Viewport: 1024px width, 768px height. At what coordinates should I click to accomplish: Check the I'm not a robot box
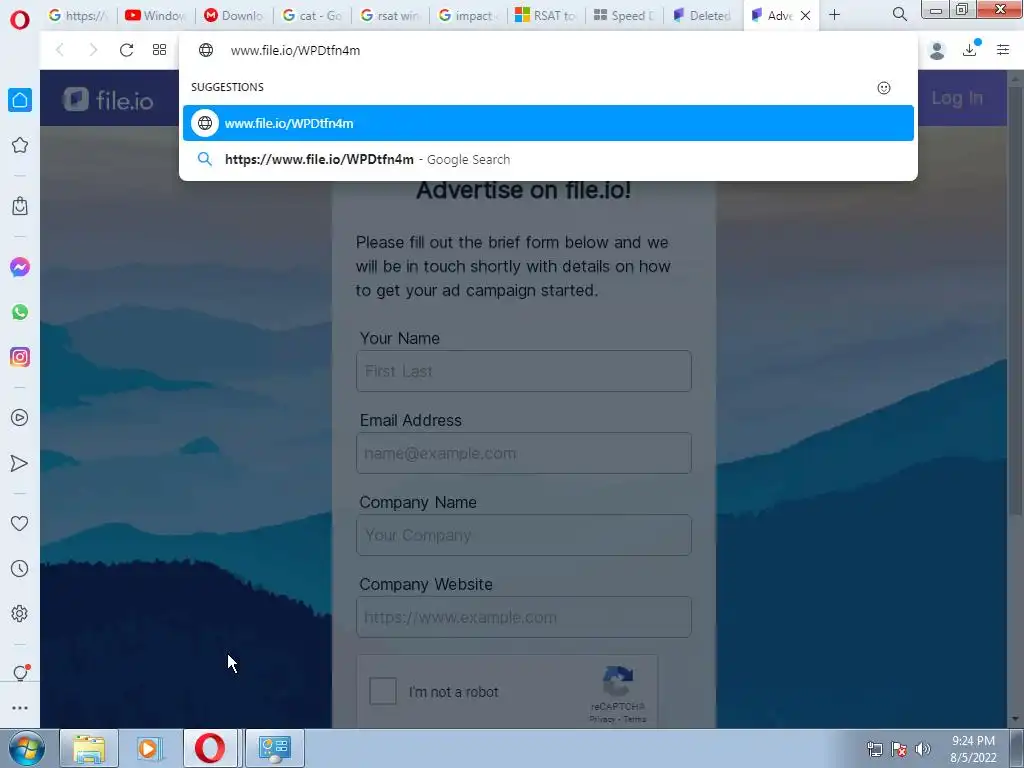(x=383, y=691)
